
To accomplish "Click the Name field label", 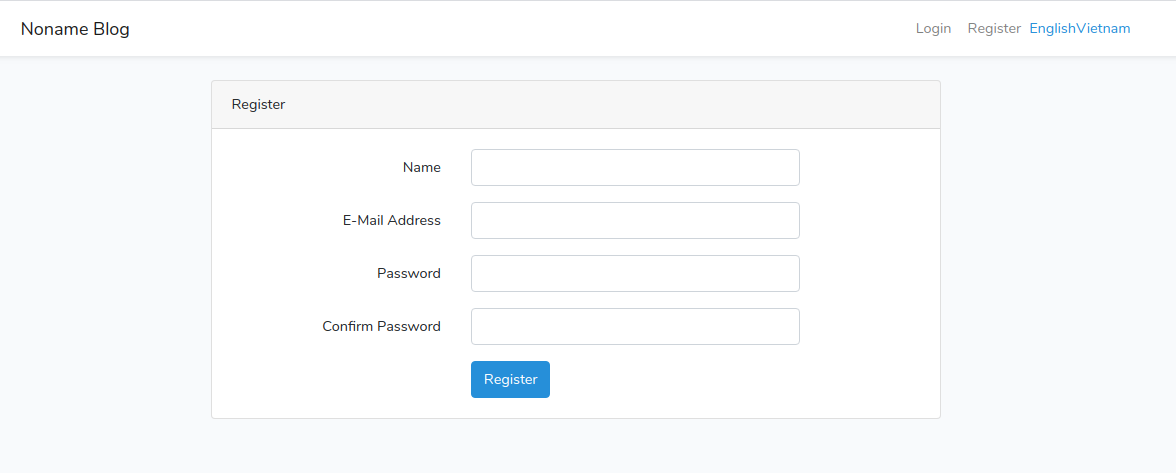I will tap(421, 168).
